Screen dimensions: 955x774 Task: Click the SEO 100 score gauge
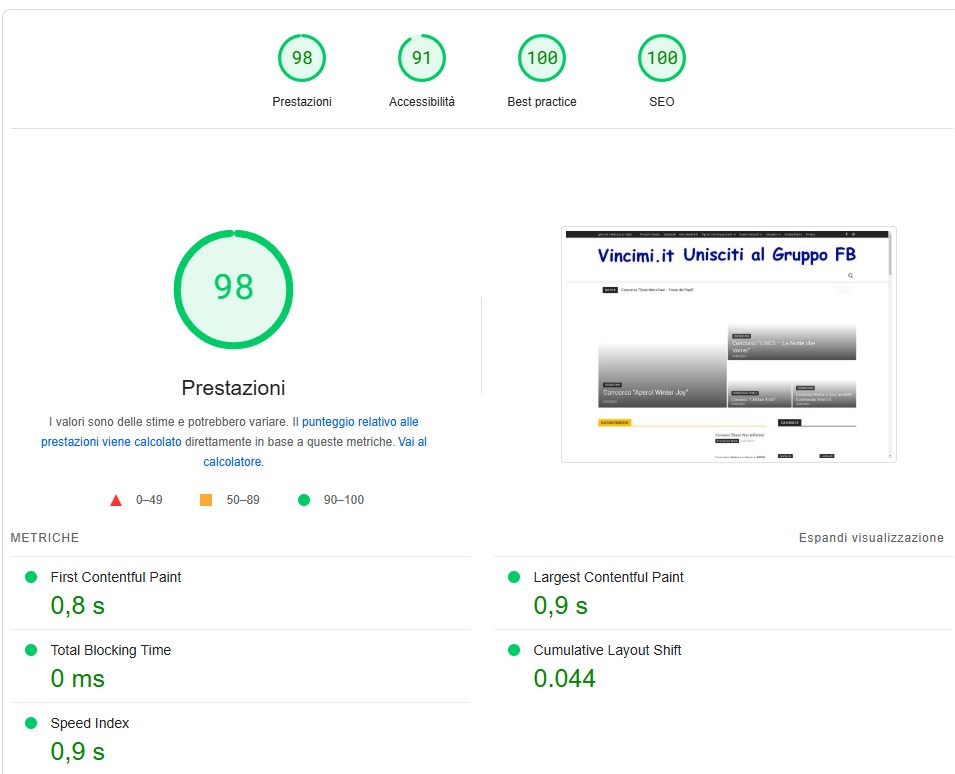pos(661,58)
